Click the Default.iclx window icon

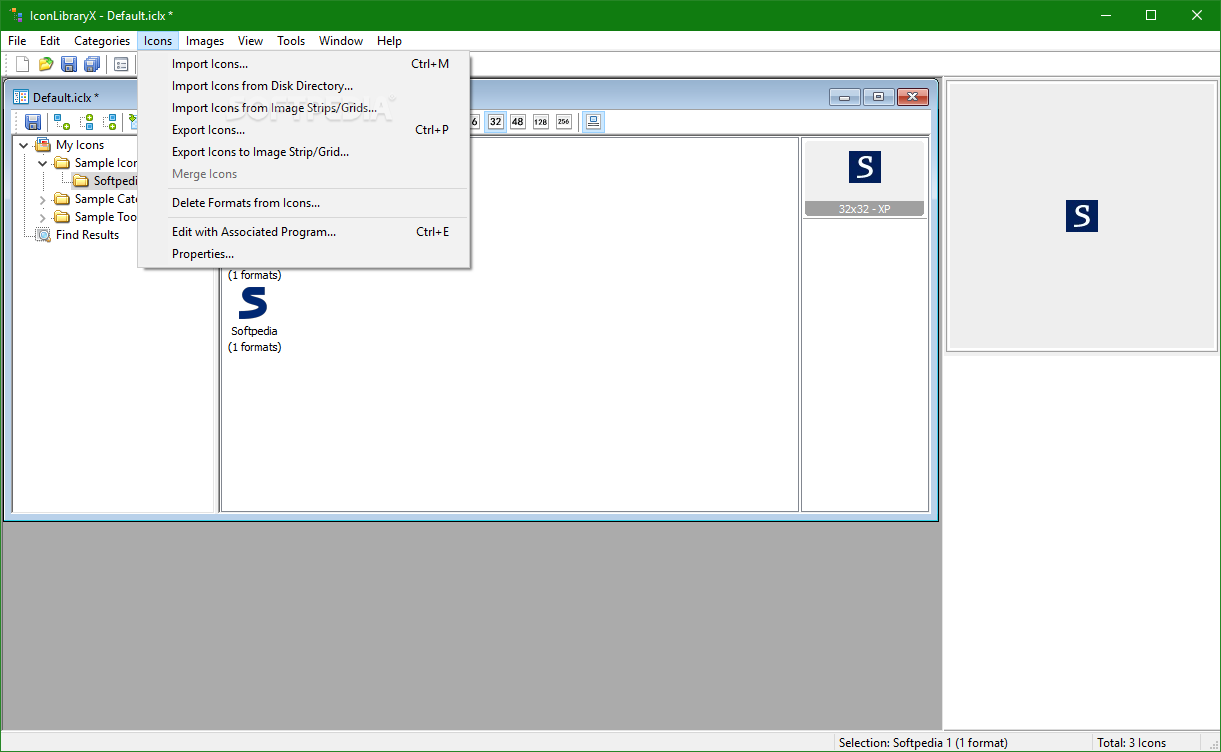coord(20,97)
